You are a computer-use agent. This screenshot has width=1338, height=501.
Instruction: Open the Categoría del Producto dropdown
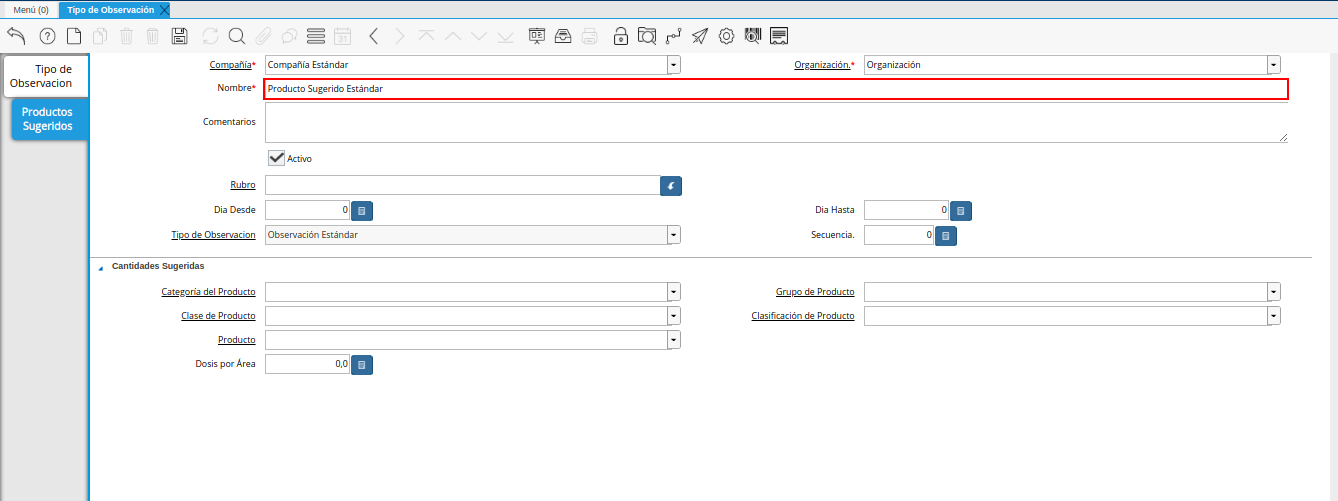click(674, 292)
